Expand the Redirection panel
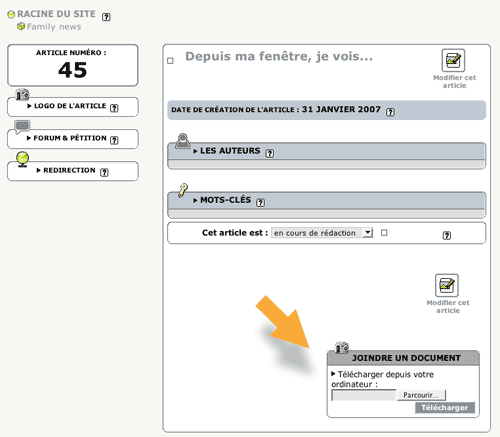The width and height of the screenshot is (500, 437). pos(66,170)
